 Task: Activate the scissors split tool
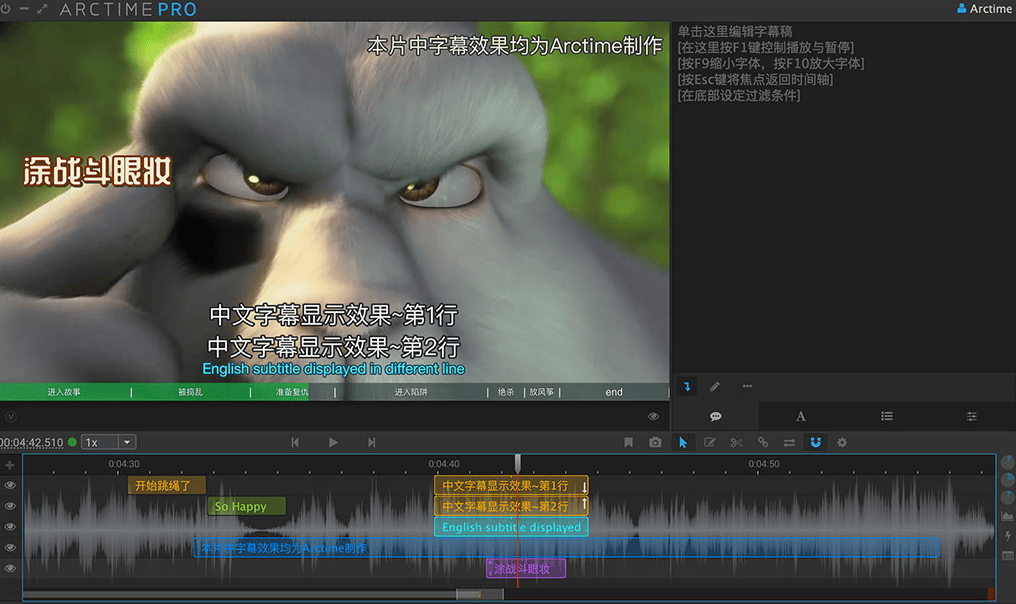click(737, 442)
